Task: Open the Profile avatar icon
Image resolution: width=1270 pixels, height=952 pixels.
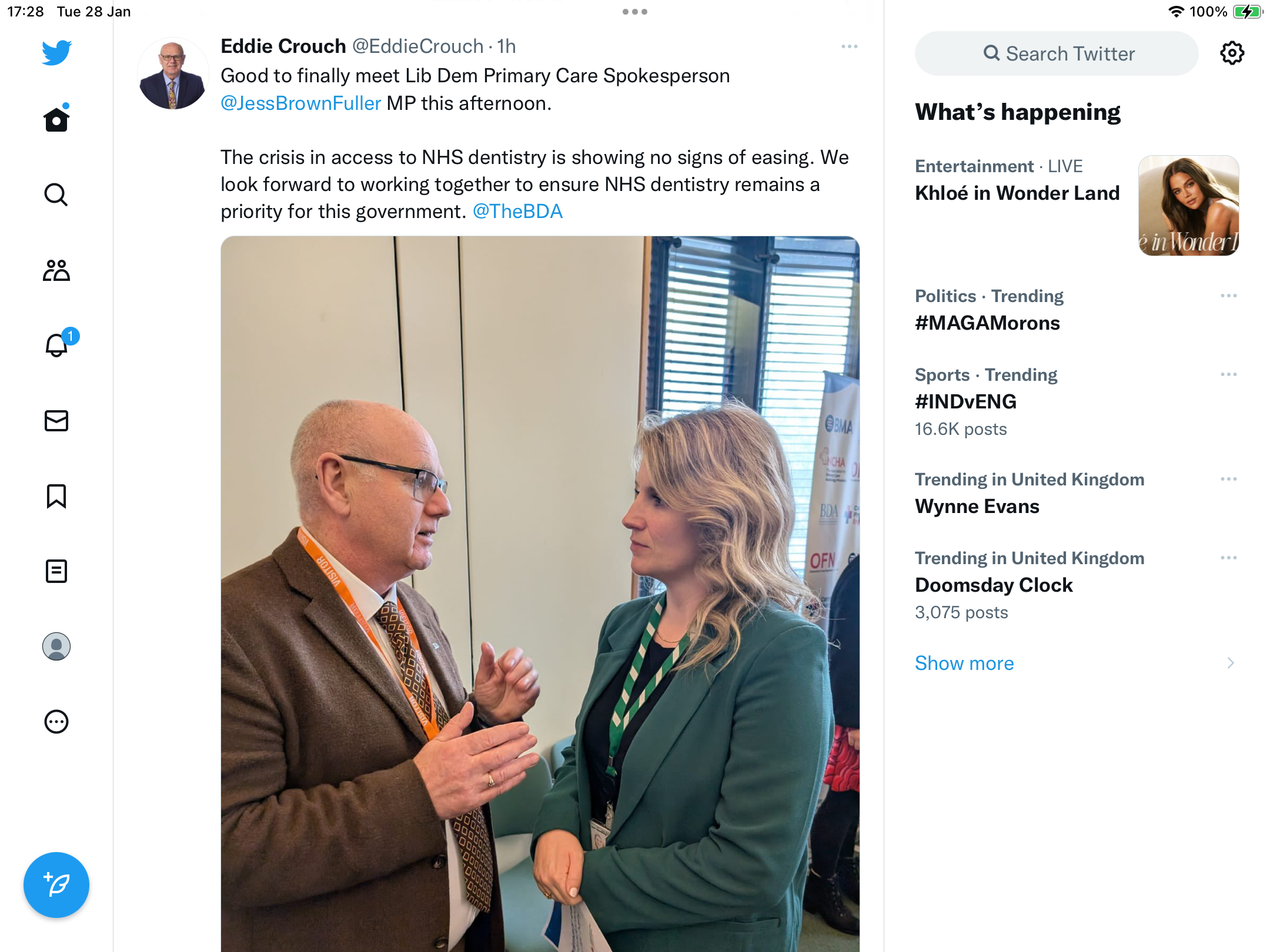Action: click(56, 646)
